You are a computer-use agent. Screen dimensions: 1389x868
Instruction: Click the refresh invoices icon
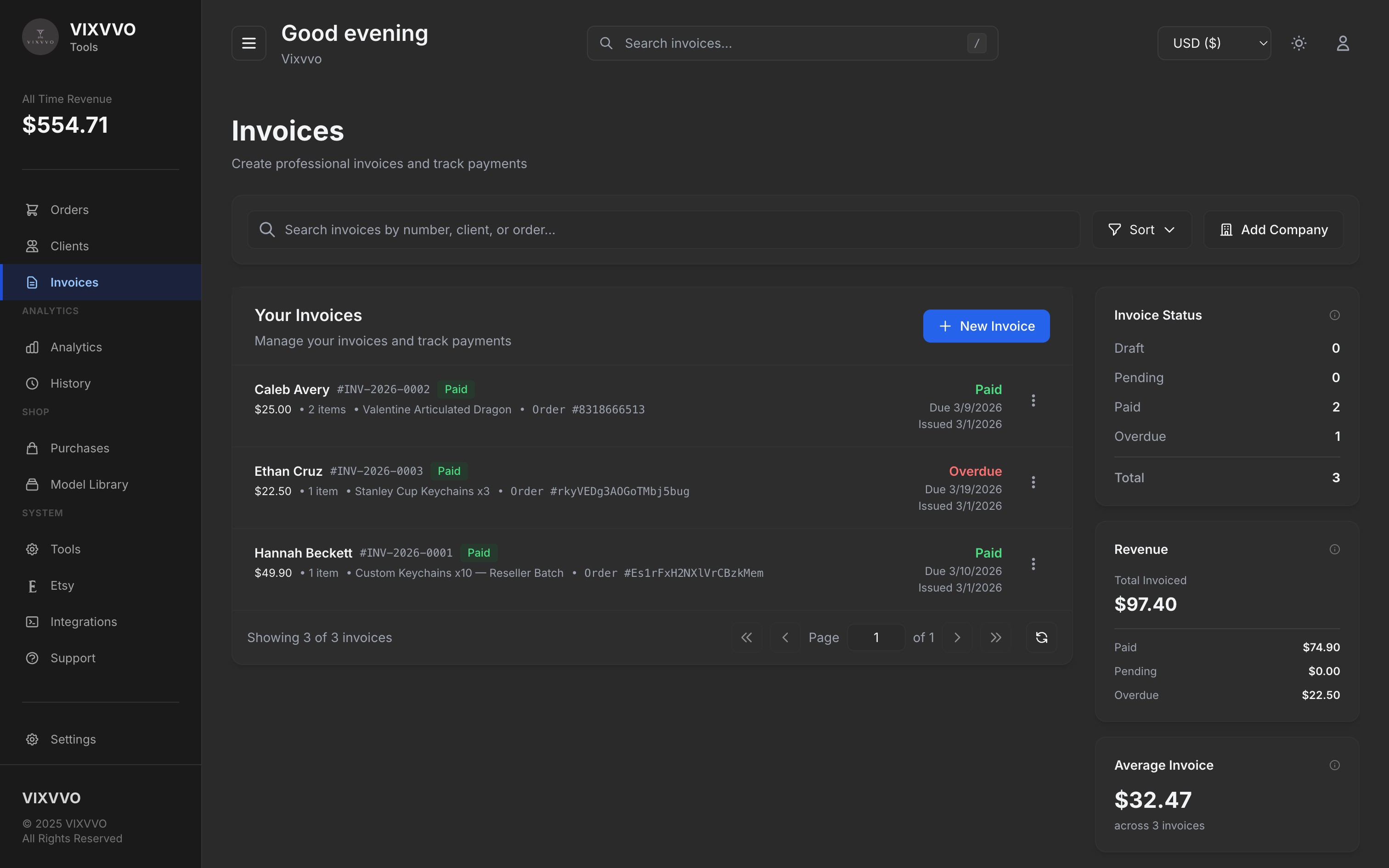1041,637
